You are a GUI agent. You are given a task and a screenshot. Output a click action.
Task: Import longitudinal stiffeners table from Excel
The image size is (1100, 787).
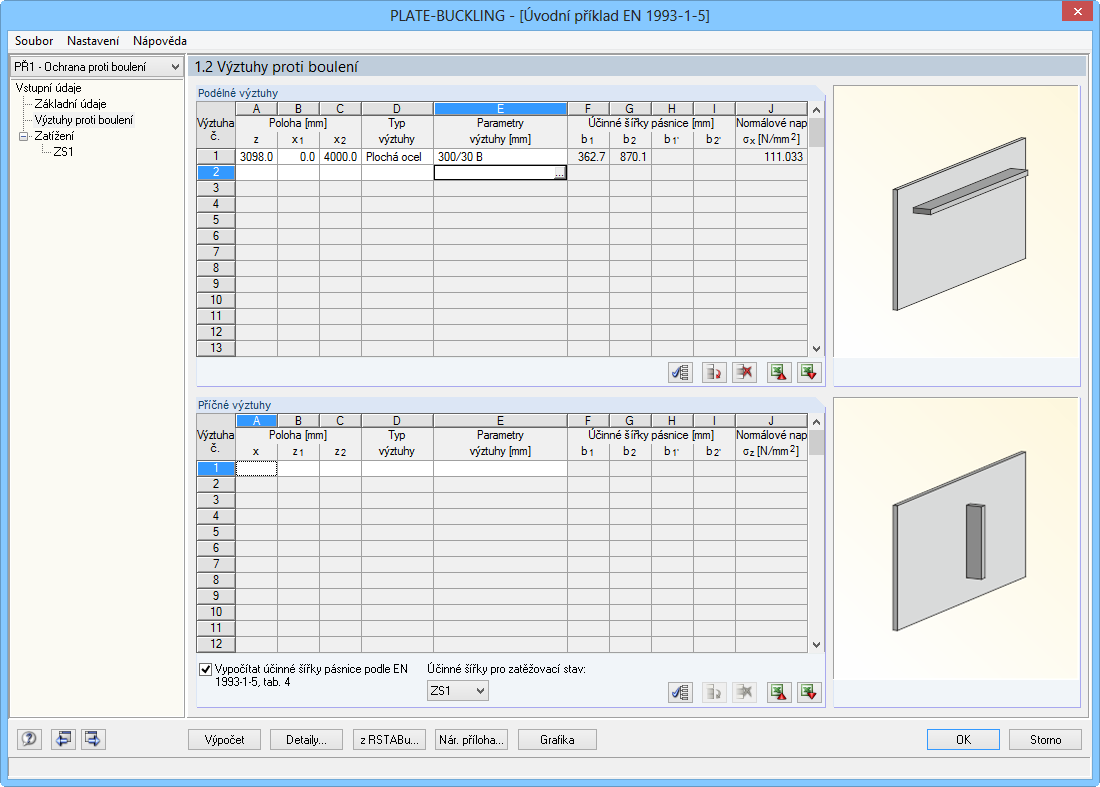[809, 372]
